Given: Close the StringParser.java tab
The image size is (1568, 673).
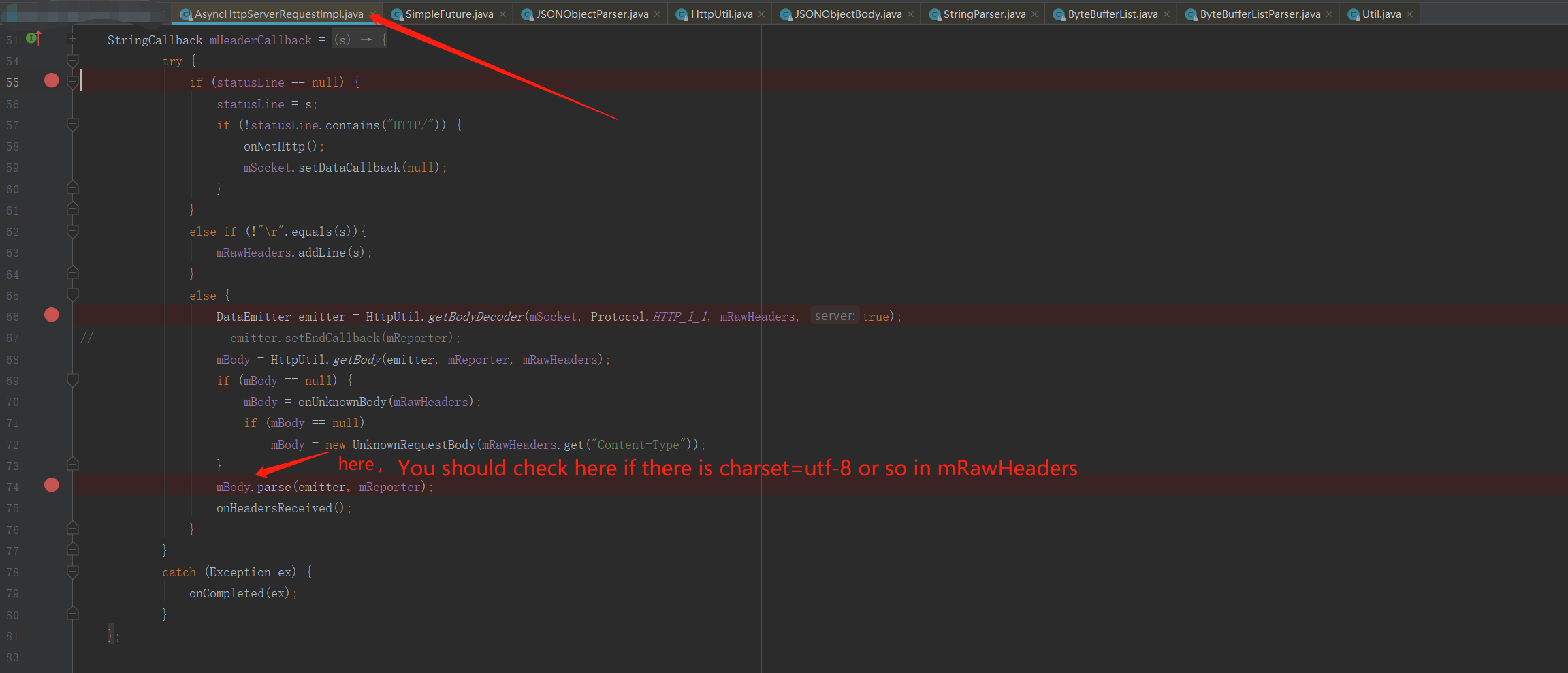Looking at the screenshot, I should pos(1034,14).
